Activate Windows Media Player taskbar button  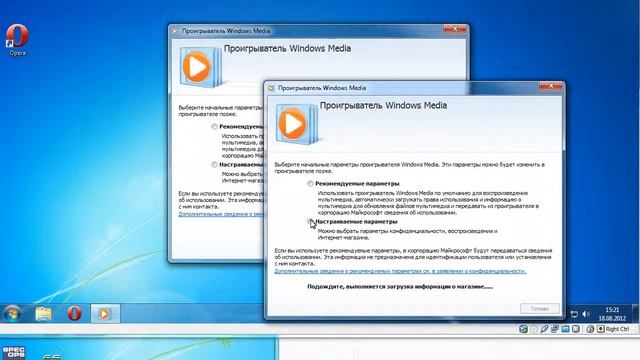[105, 313]
